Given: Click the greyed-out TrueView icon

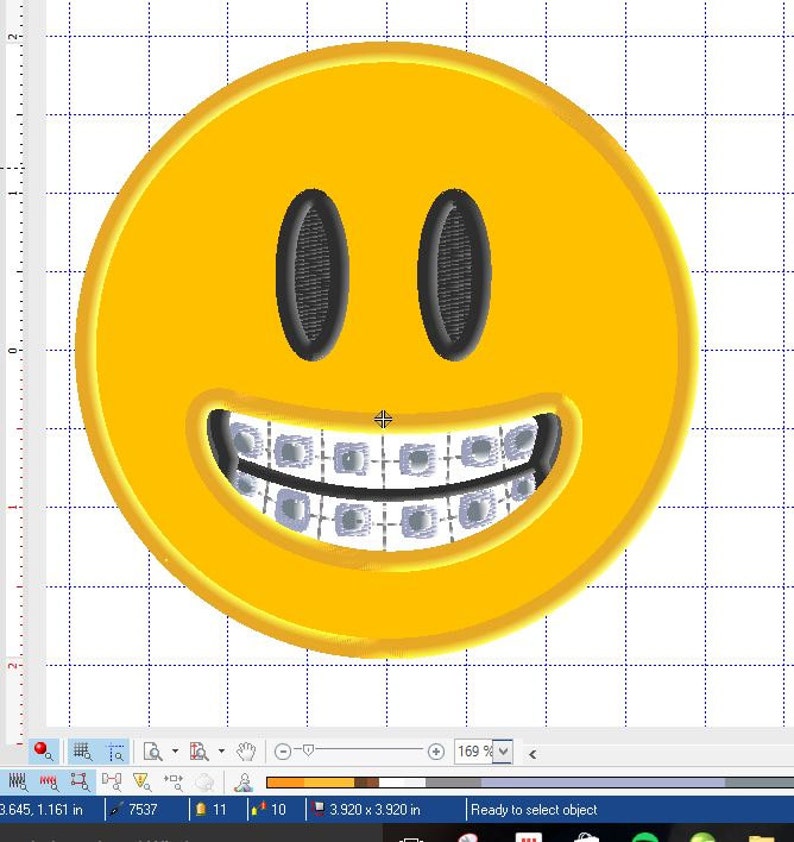Looking at the screenshot, I should 205,782.
